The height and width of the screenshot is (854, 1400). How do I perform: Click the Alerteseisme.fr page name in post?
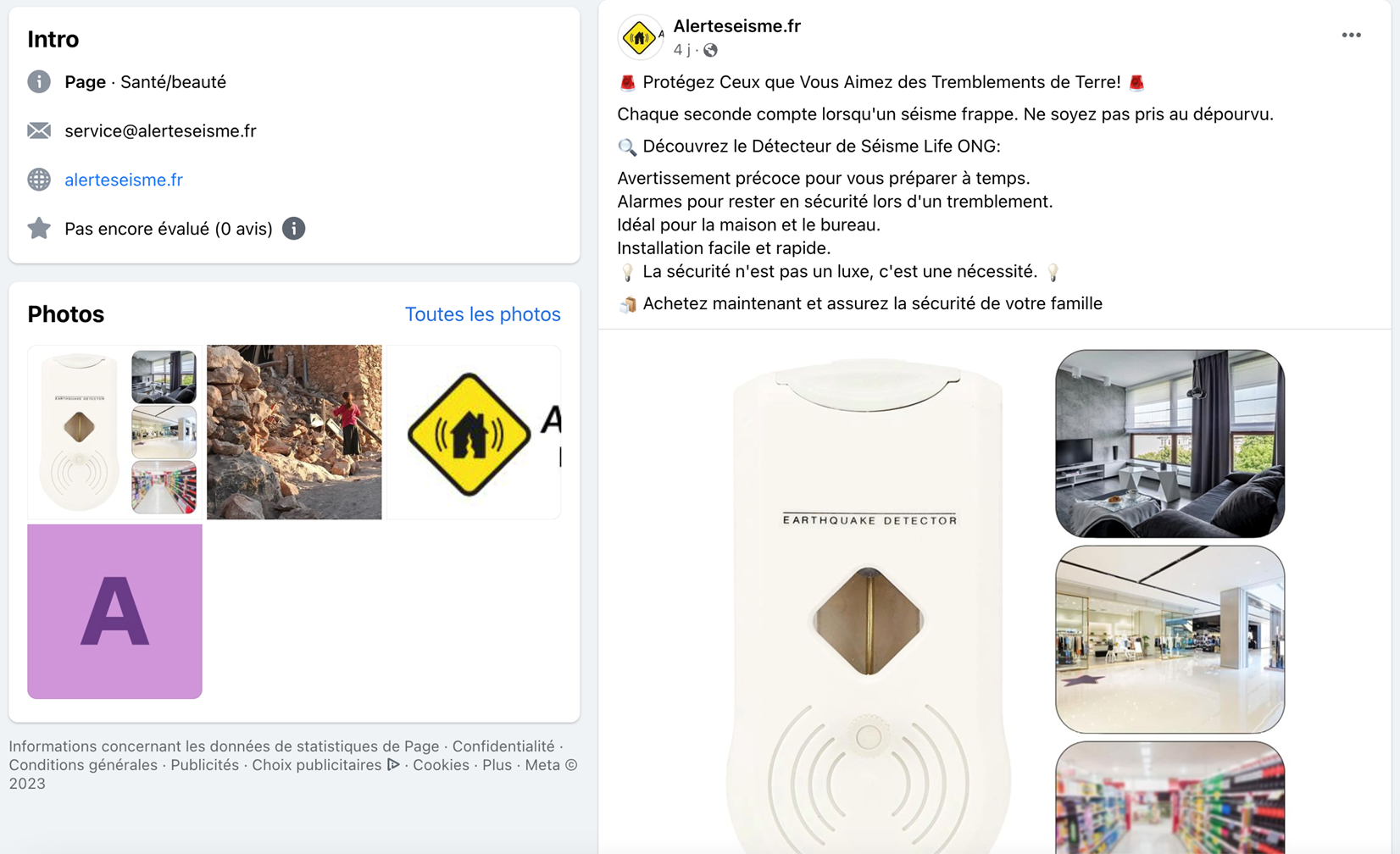pos(736,26)
